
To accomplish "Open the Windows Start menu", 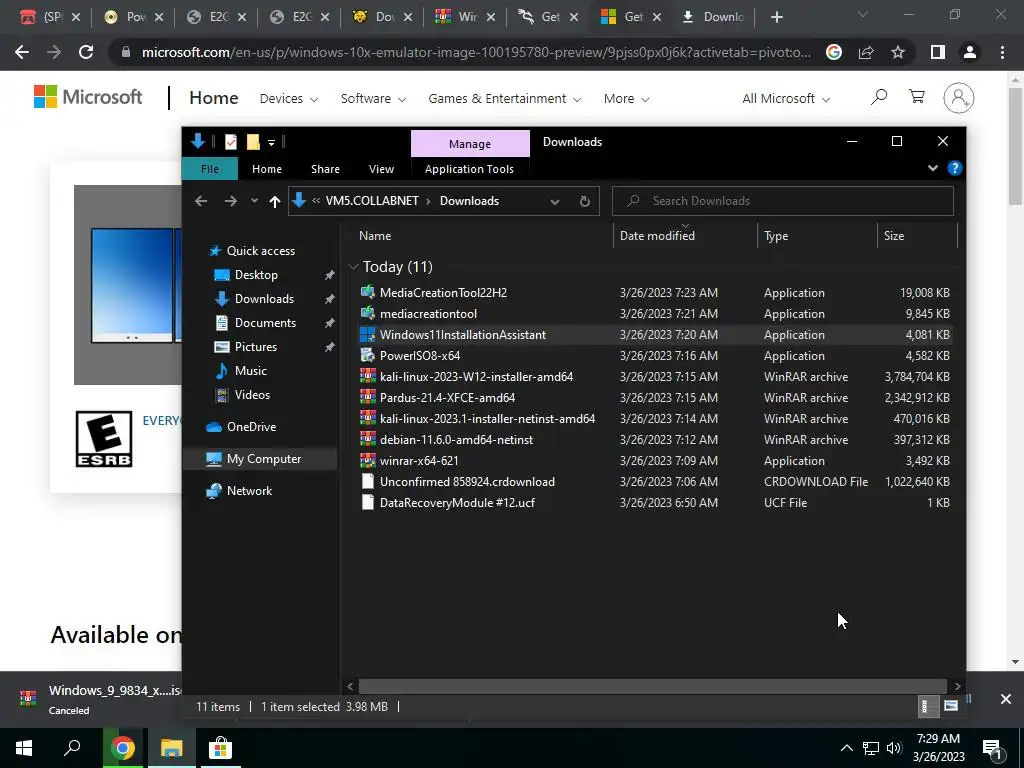I will coord(24,748).
